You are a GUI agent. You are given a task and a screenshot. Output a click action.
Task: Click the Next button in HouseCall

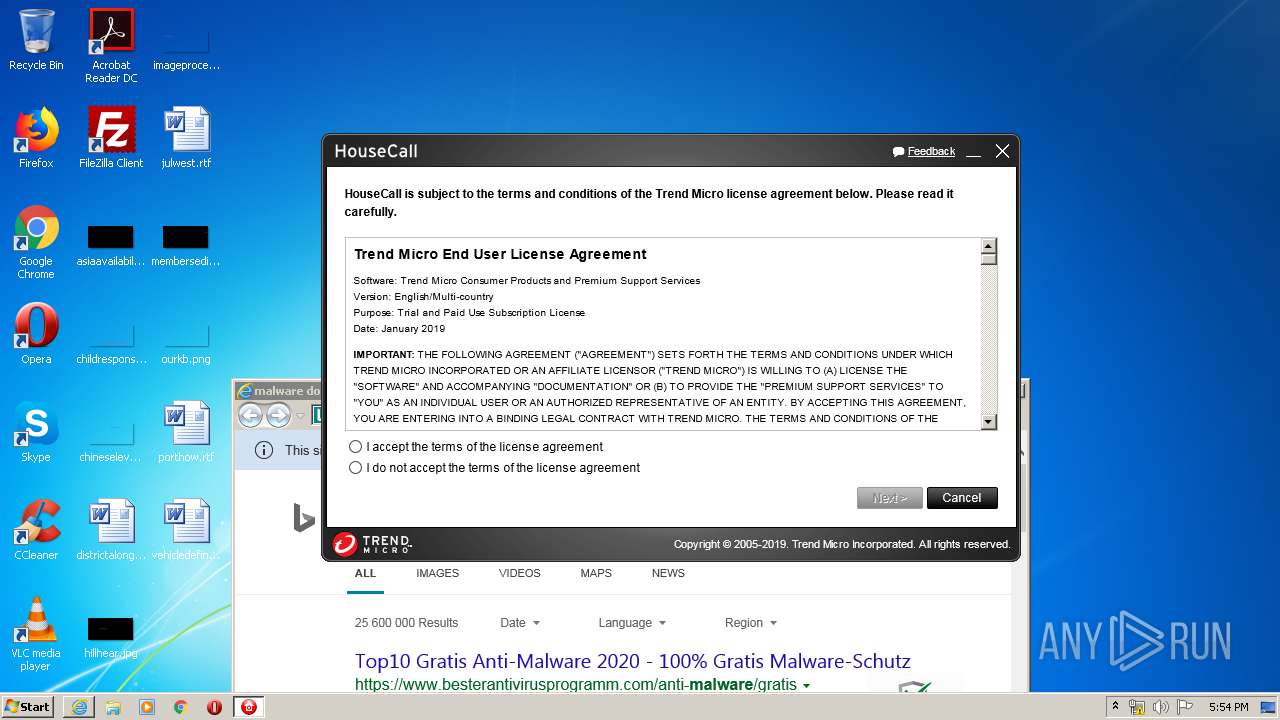(x=890, y=498)
